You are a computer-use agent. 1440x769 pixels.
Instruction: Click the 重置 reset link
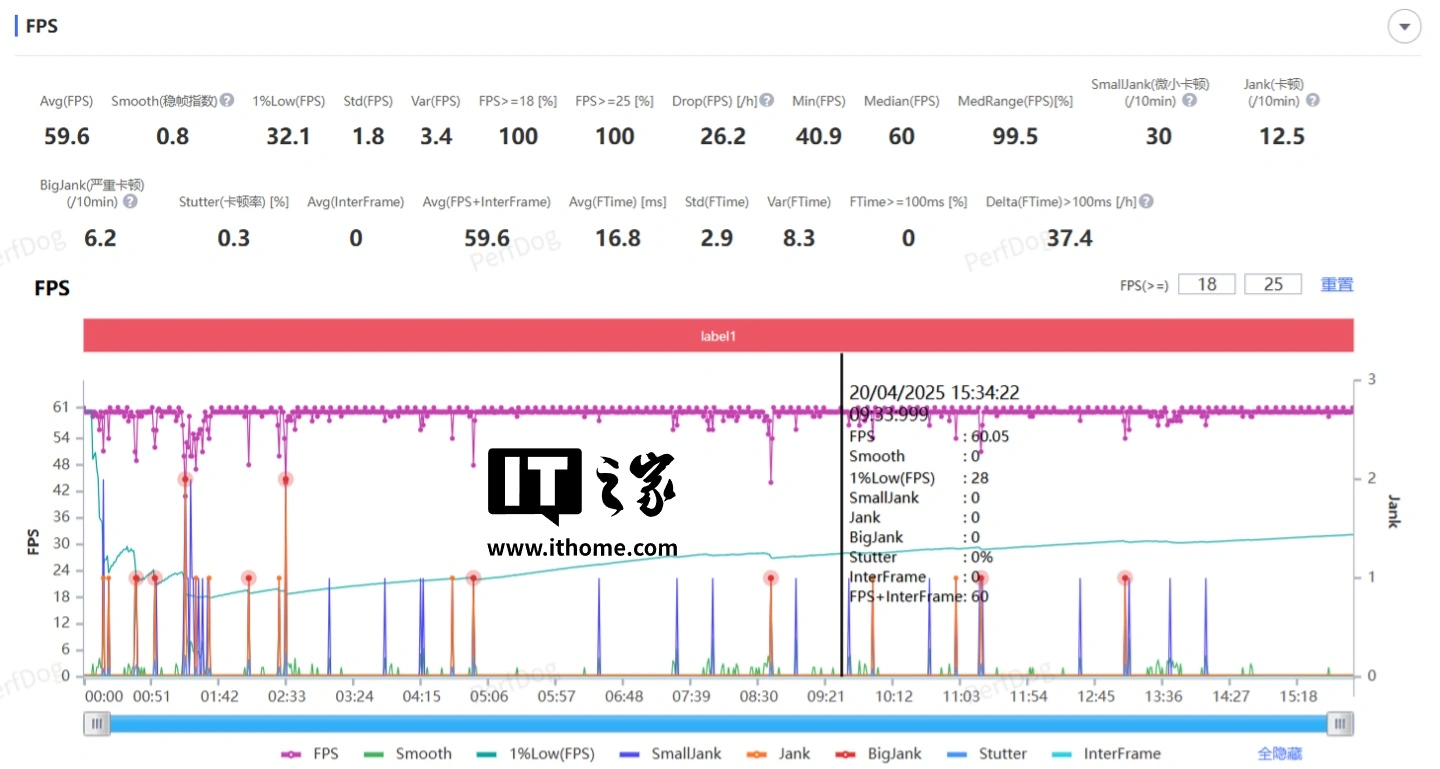(x=1336, y=284)
